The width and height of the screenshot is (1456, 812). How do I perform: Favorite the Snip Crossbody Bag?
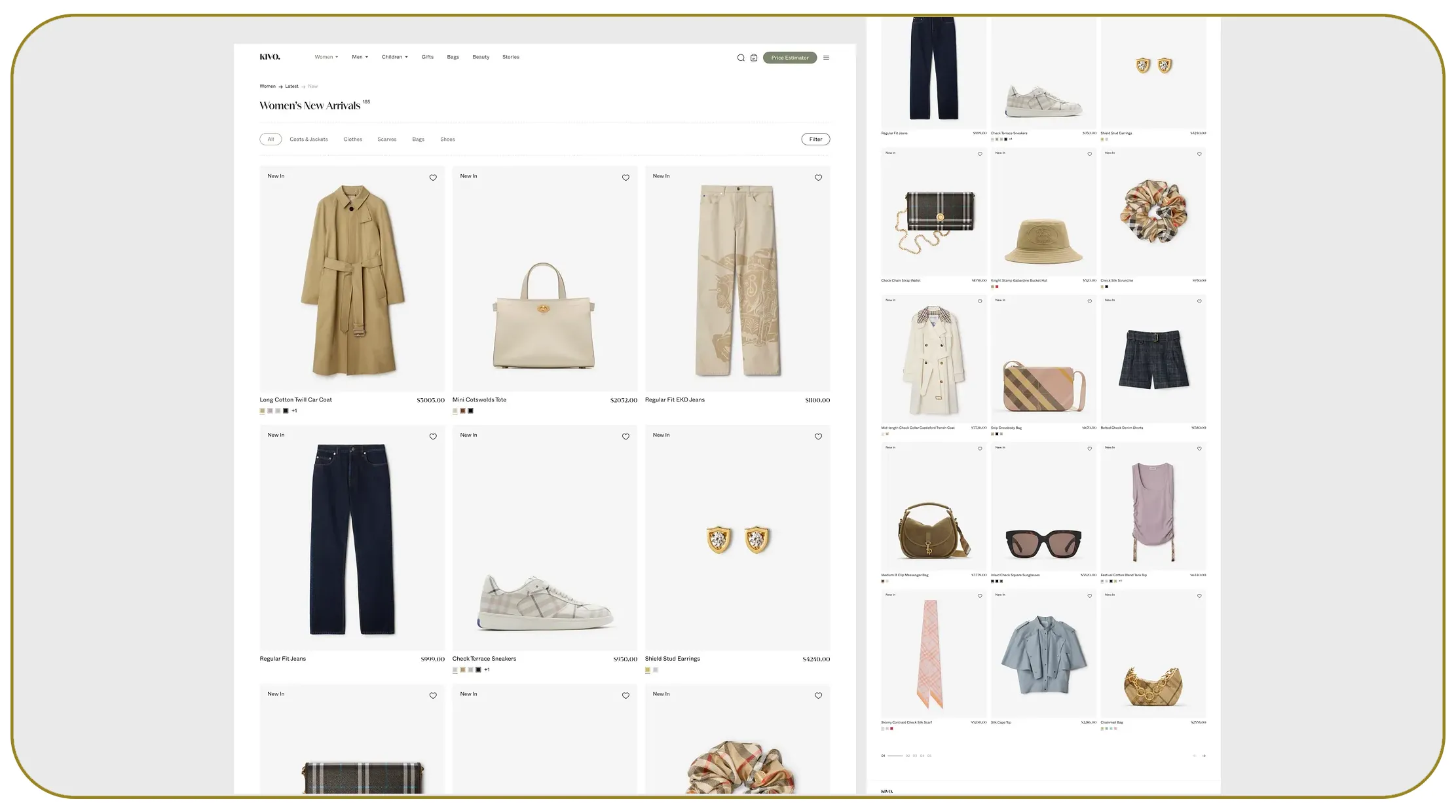(1090, 301)
